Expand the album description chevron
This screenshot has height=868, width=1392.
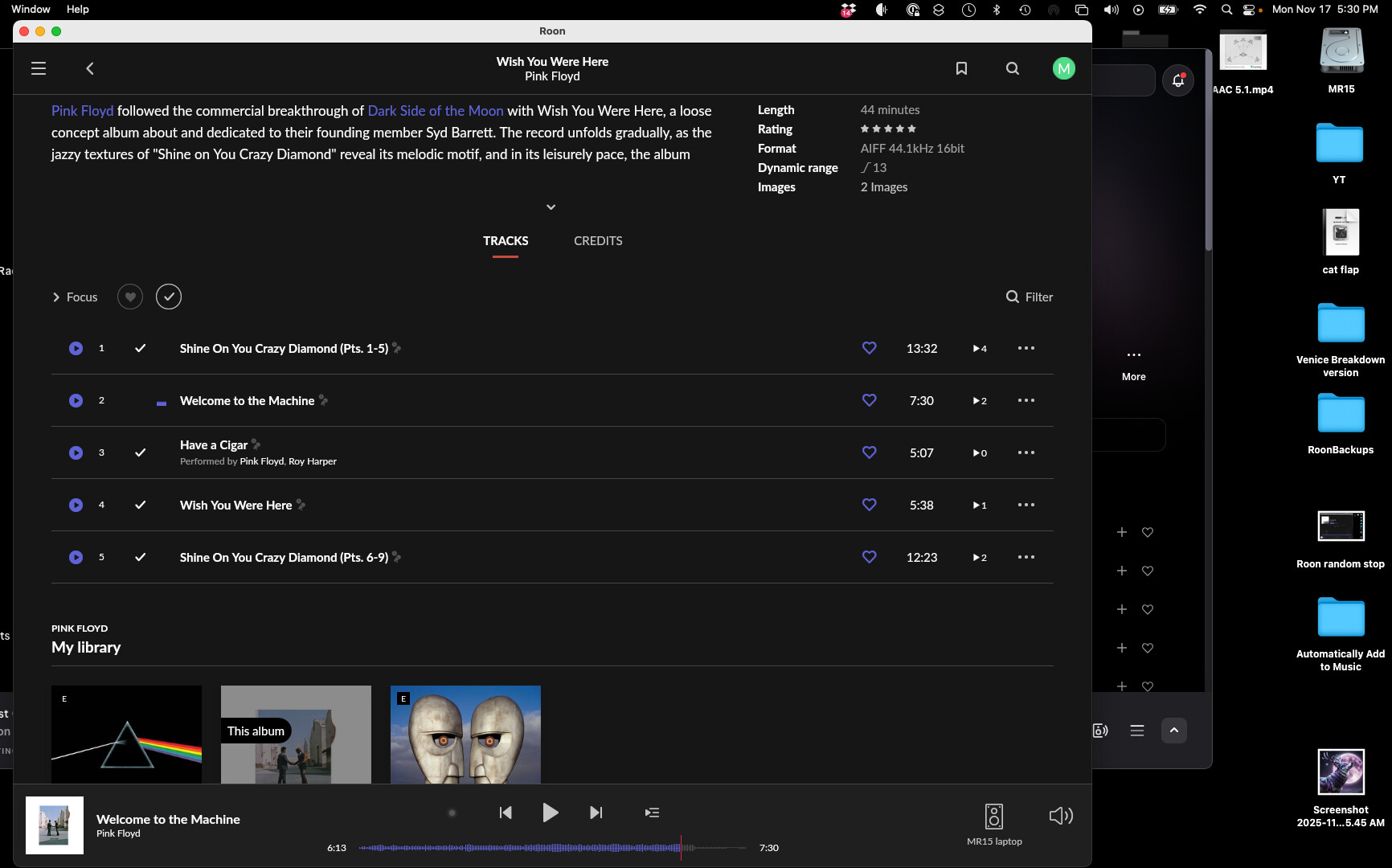click(551, 207)
